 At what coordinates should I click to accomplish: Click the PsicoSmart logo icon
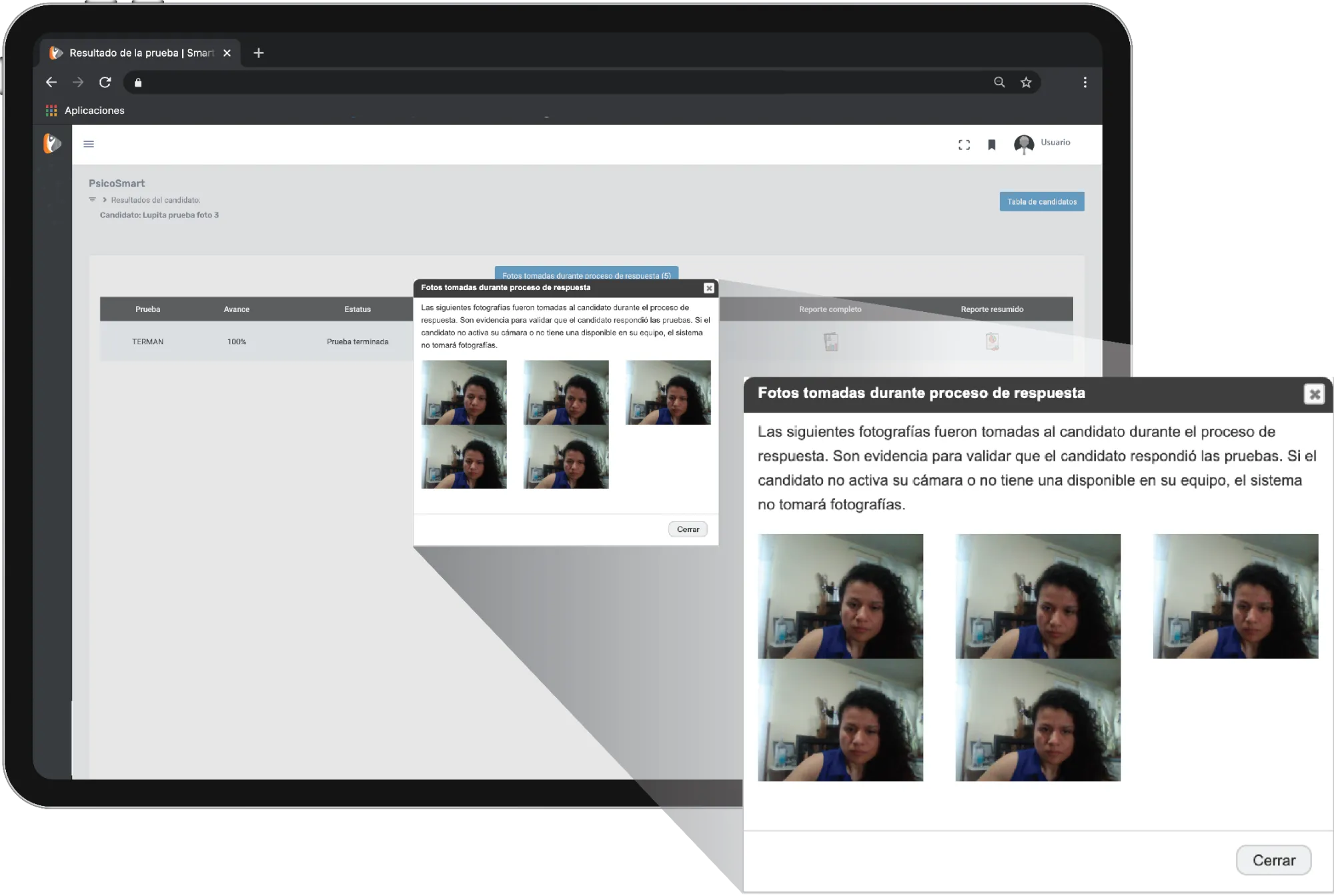coord(52,143)
